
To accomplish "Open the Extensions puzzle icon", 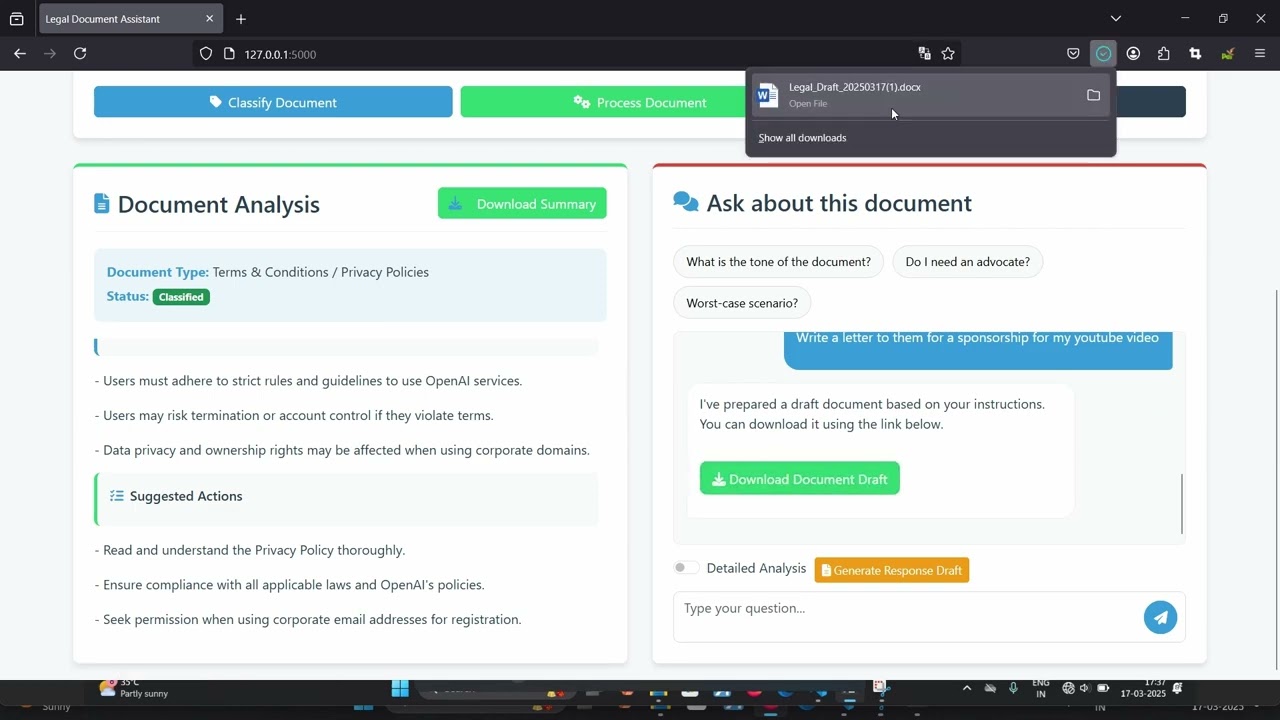I will pyautogui.click(x=1163, y=54).
